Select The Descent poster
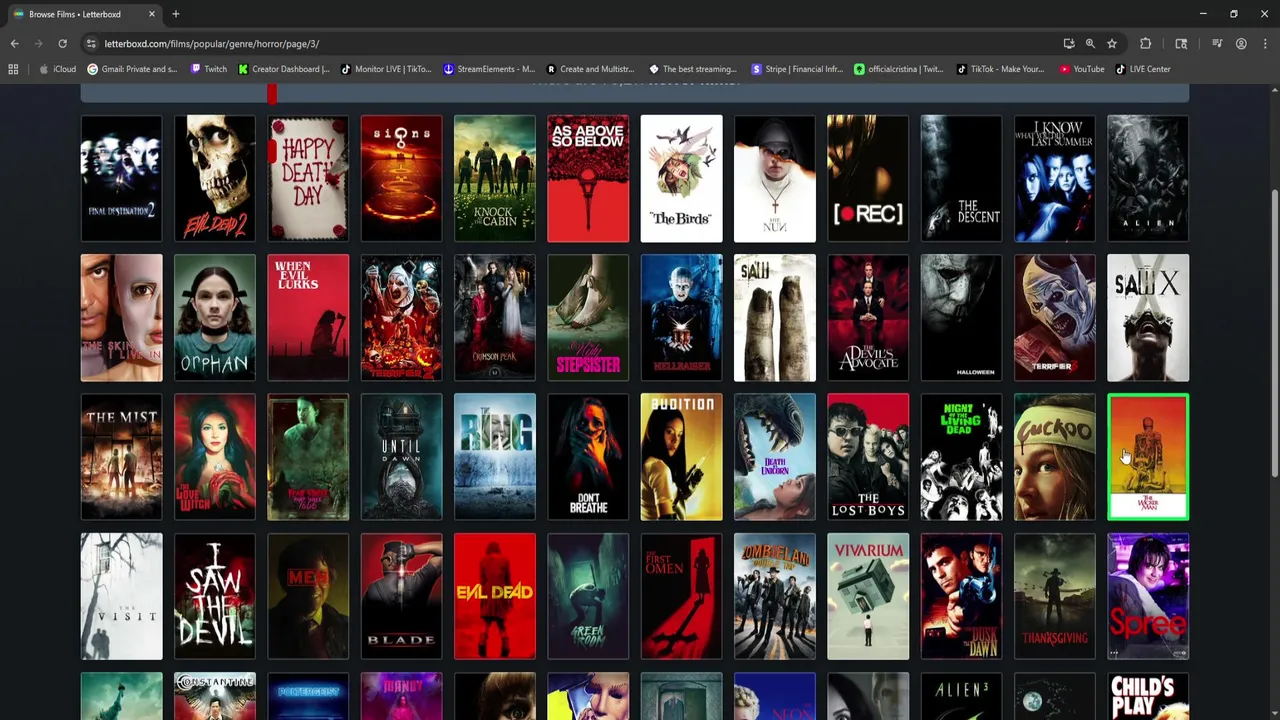The height and width of the screenshot is (720, 1280). pos(961,178)
